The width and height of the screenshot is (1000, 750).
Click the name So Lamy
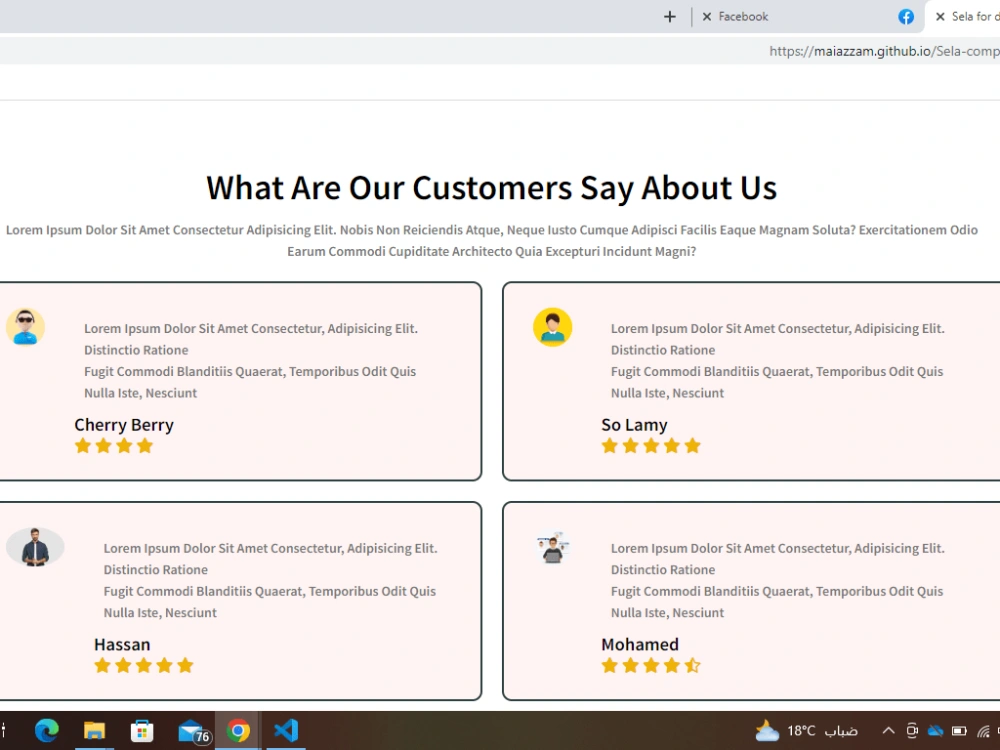tap(634, 425)
